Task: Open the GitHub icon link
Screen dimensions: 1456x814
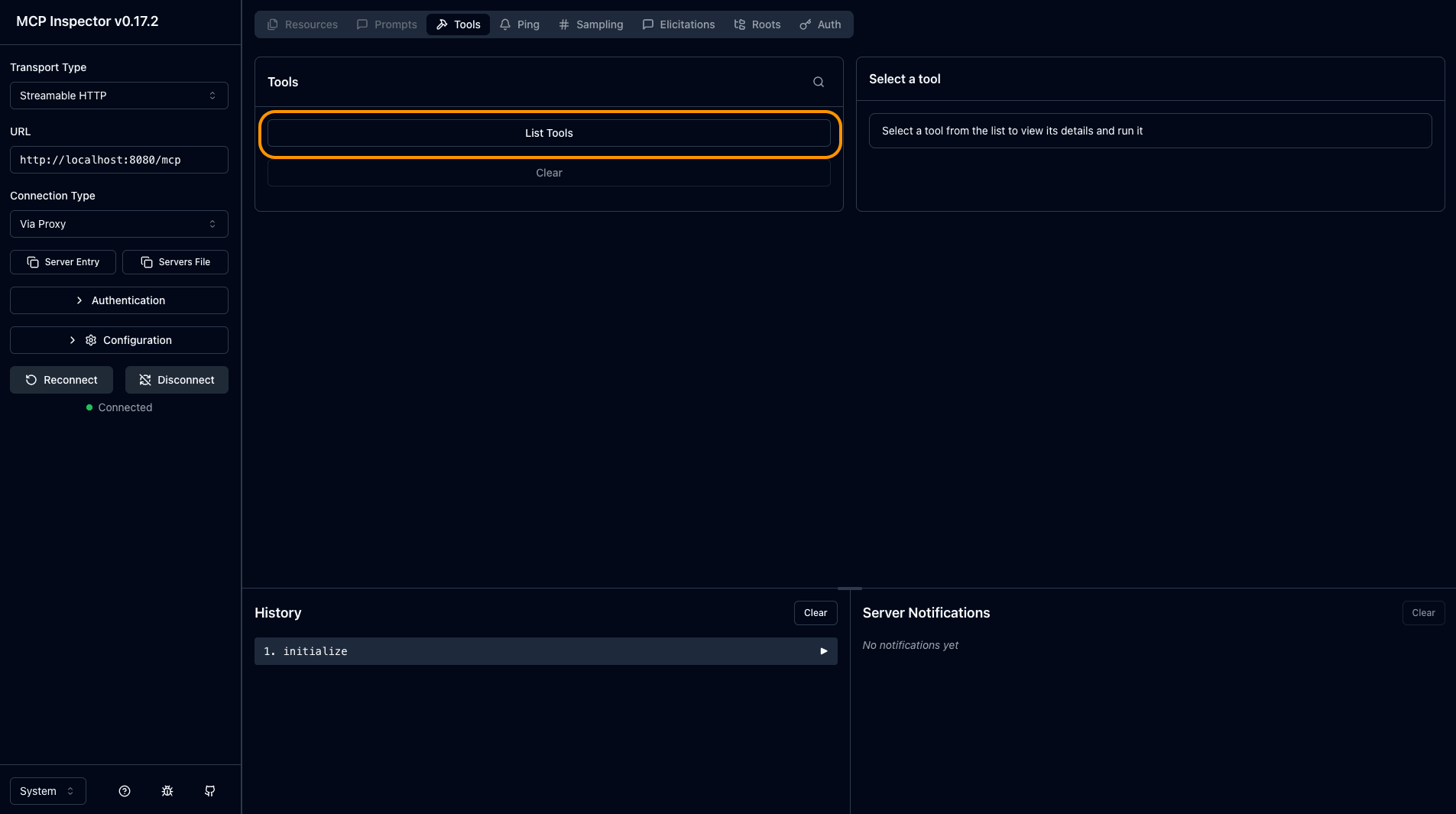Action: (210, 791)
